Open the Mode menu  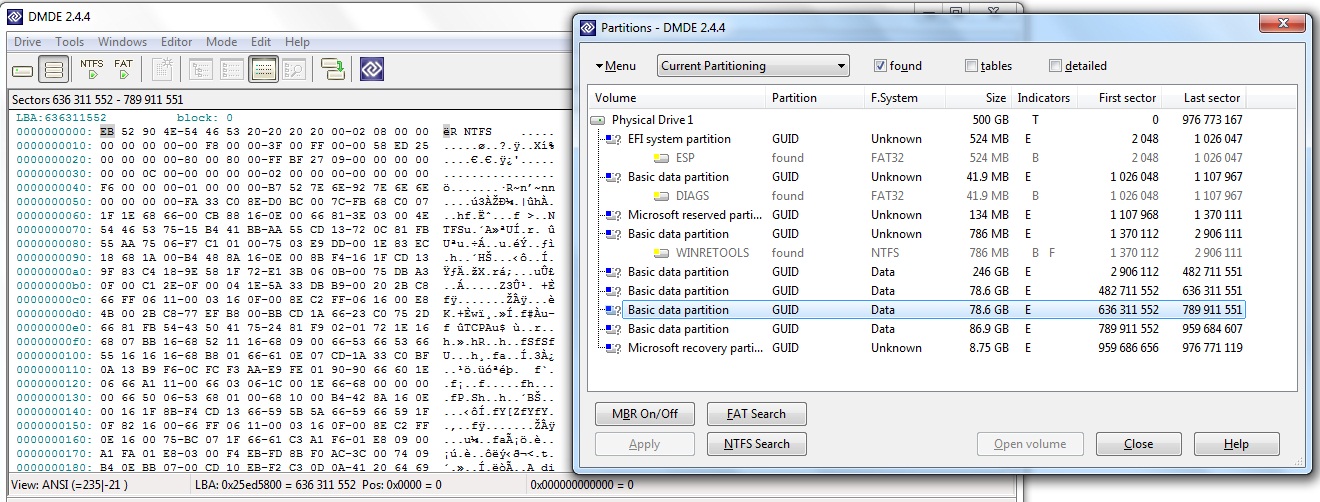[x=221, y=42]
